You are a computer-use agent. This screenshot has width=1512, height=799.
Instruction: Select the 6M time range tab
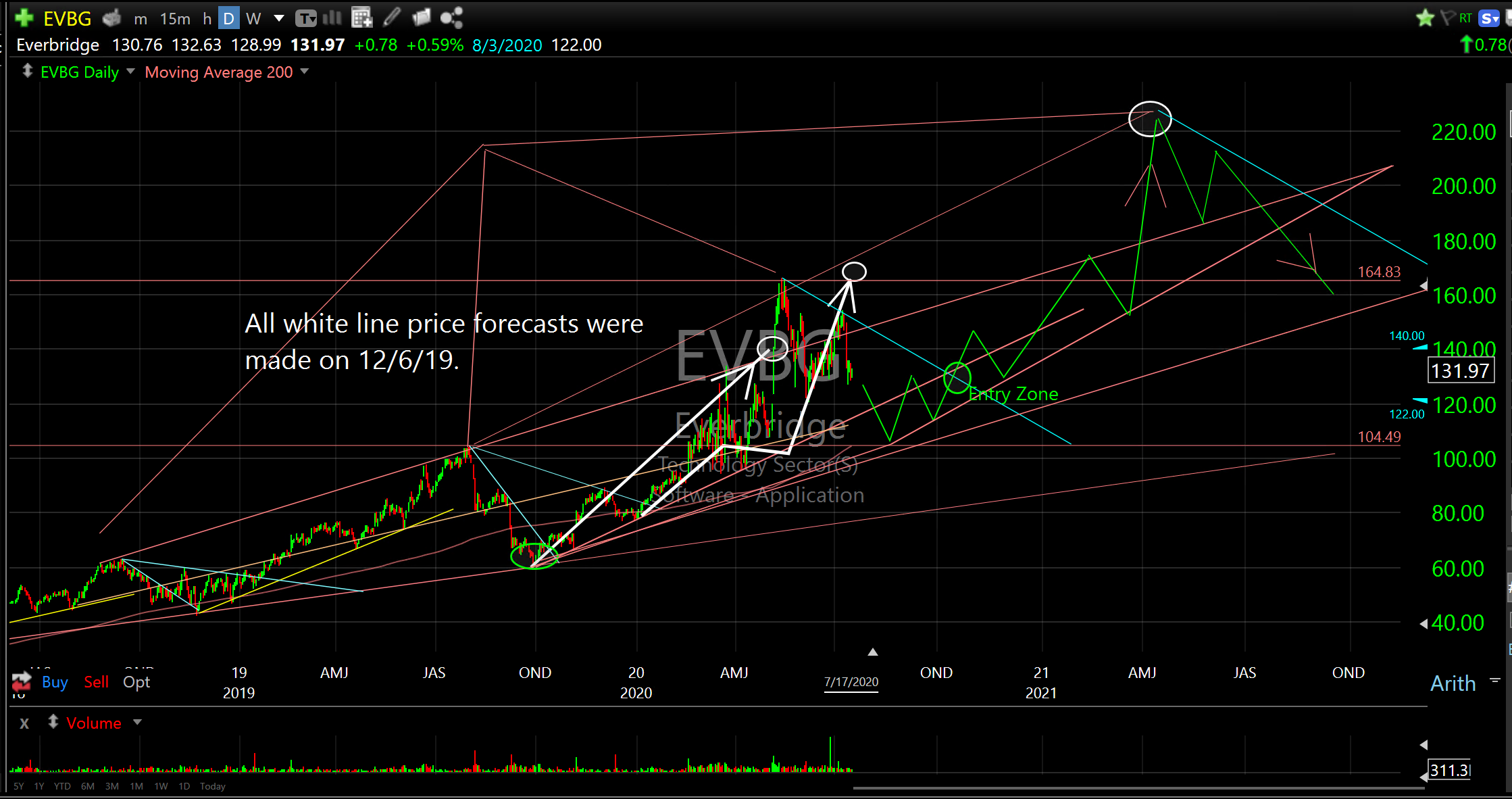point(87,786)
